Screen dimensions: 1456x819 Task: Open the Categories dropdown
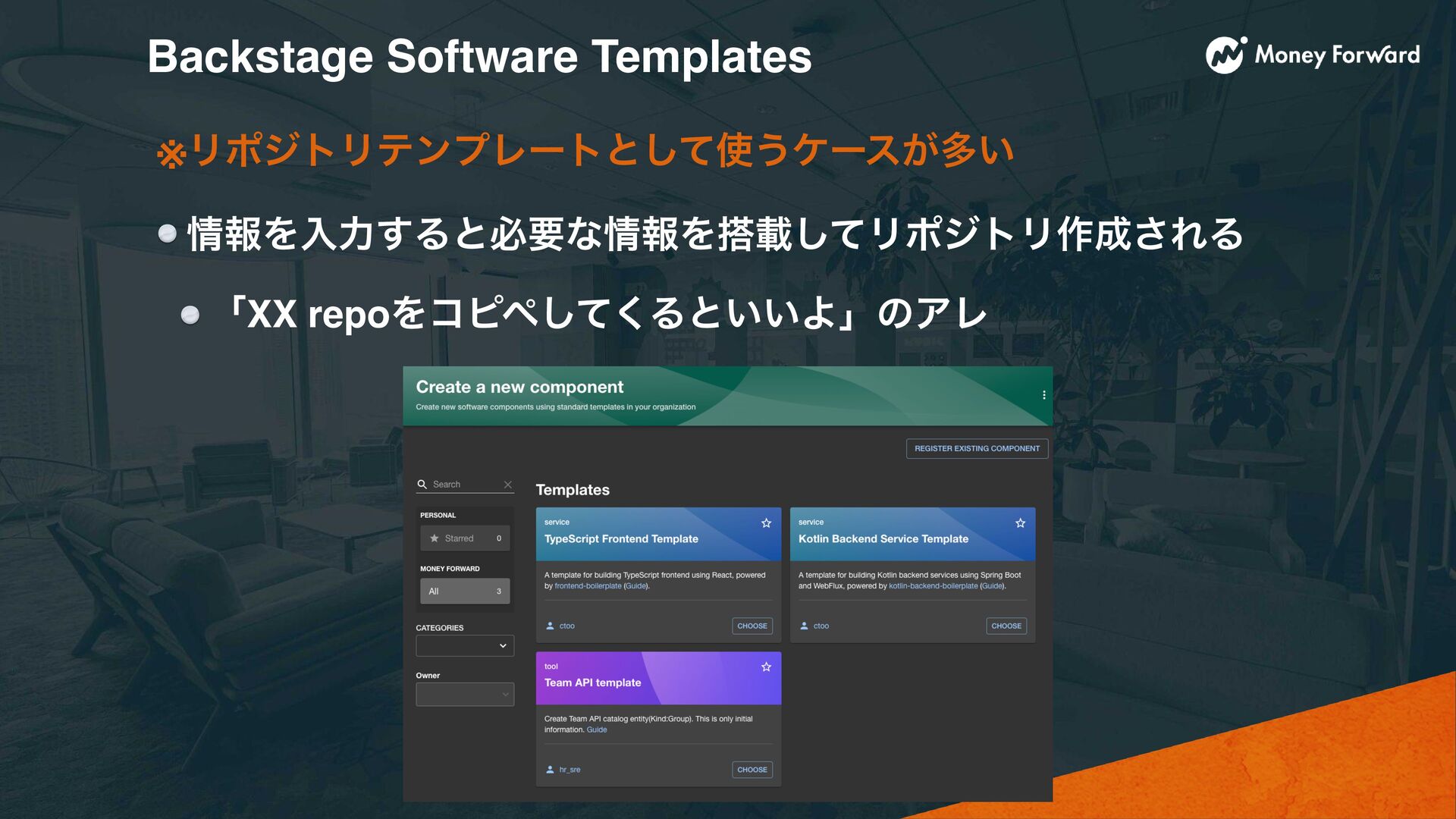tap(465, 645)
